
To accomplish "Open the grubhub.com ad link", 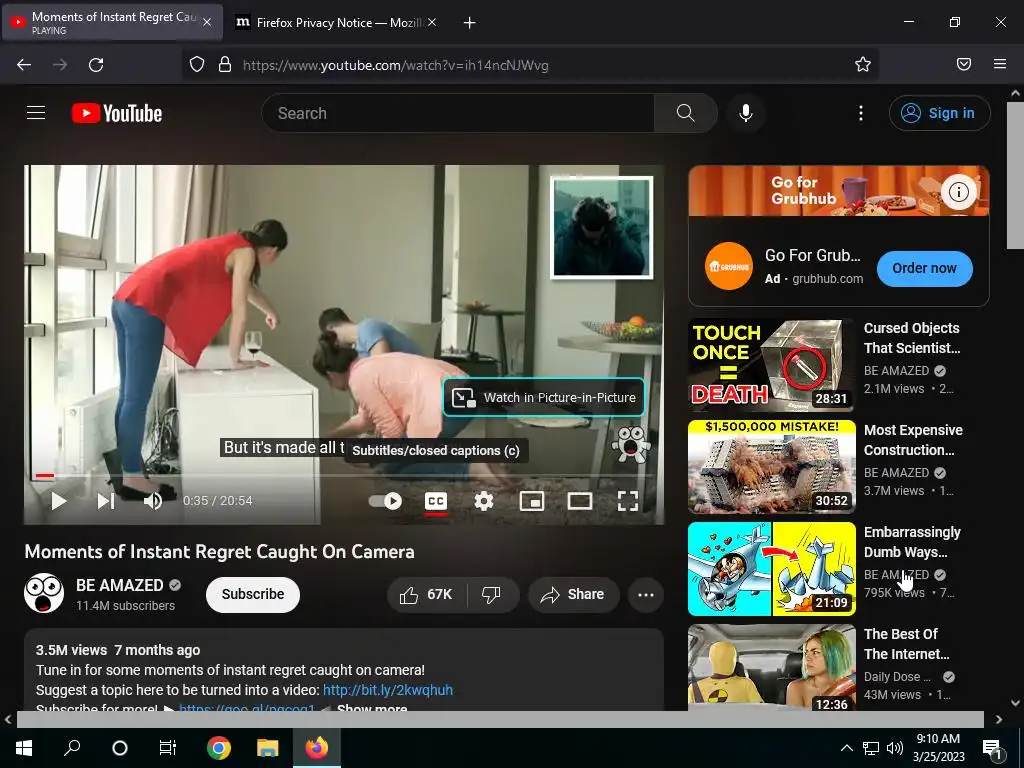I will [827, 279].
